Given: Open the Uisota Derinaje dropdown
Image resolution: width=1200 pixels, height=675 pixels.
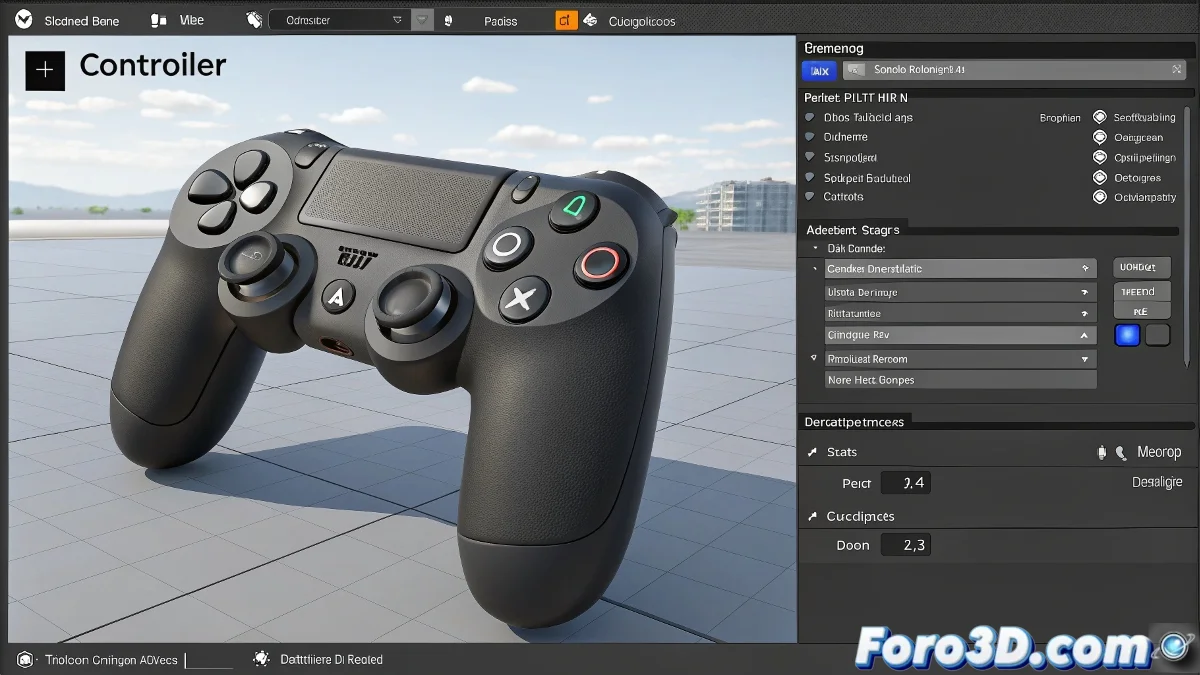Looking at the screenshot, I should (x=960, y=292).
